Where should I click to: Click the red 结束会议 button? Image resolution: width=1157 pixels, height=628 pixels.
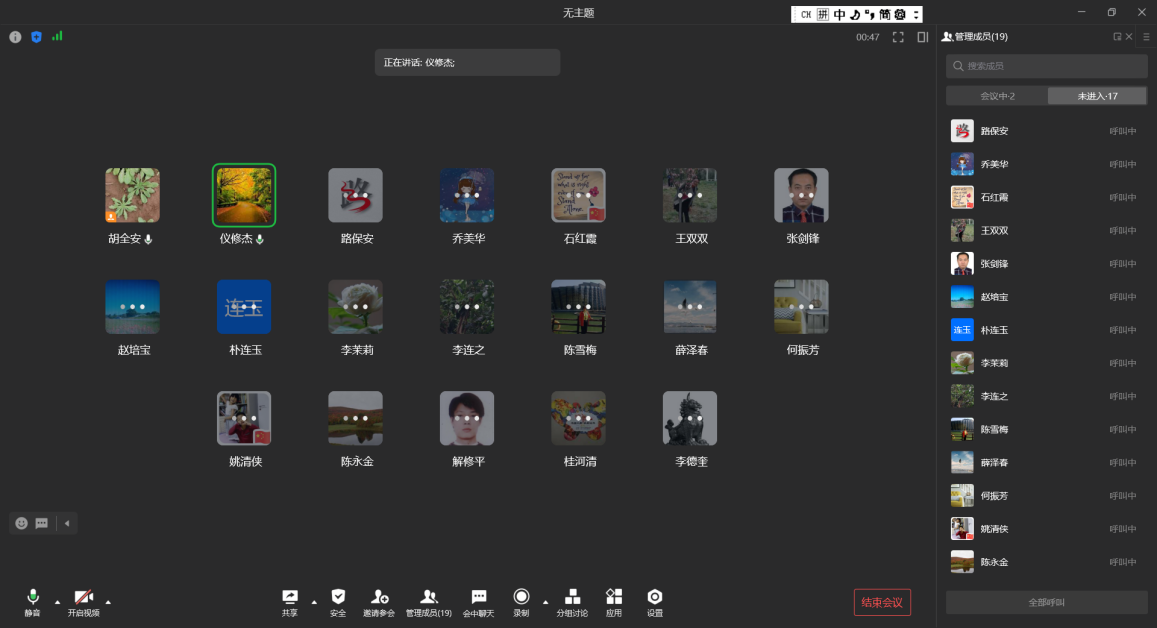[x=882, y=602]
